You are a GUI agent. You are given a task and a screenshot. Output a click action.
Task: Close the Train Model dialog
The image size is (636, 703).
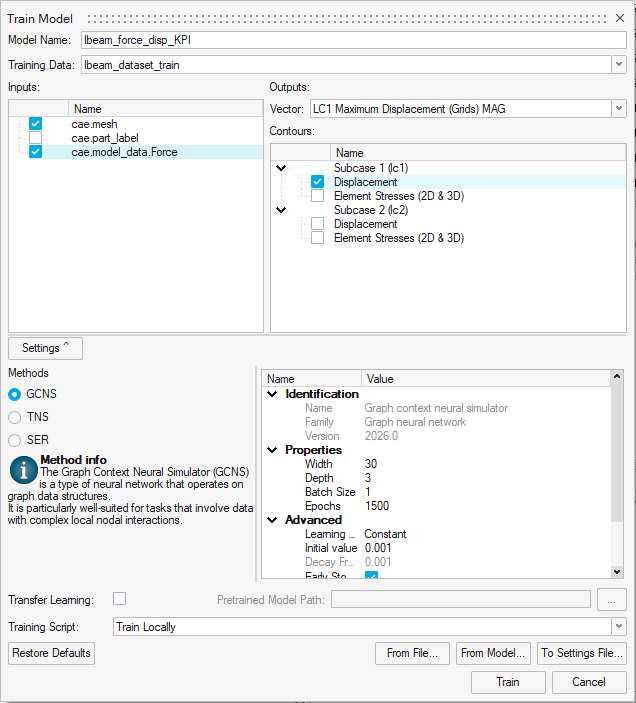tap(620, 18)
